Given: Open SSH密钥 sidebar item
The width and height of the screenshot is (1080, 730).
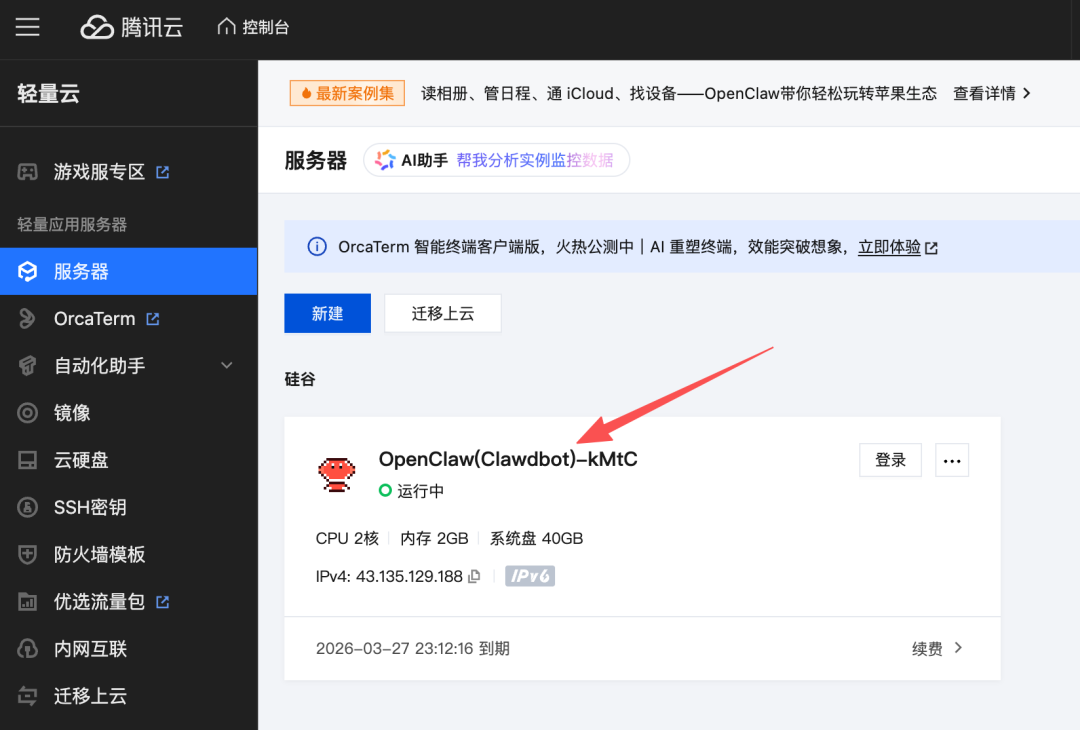Looking at the screenshot, I should pyautogui.click(x=89, y=507).
